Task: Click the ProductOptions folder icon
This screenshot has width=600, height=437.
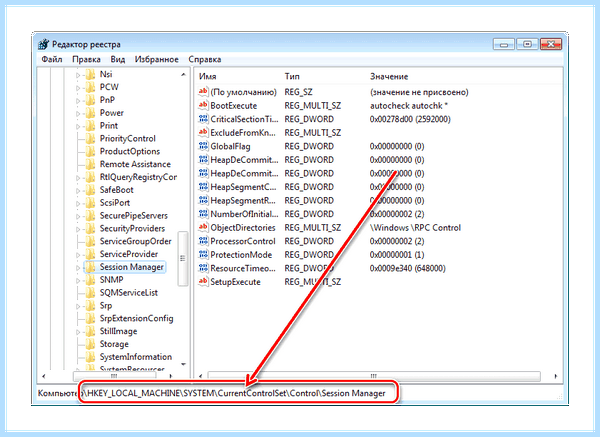Action: coord(90,151)
